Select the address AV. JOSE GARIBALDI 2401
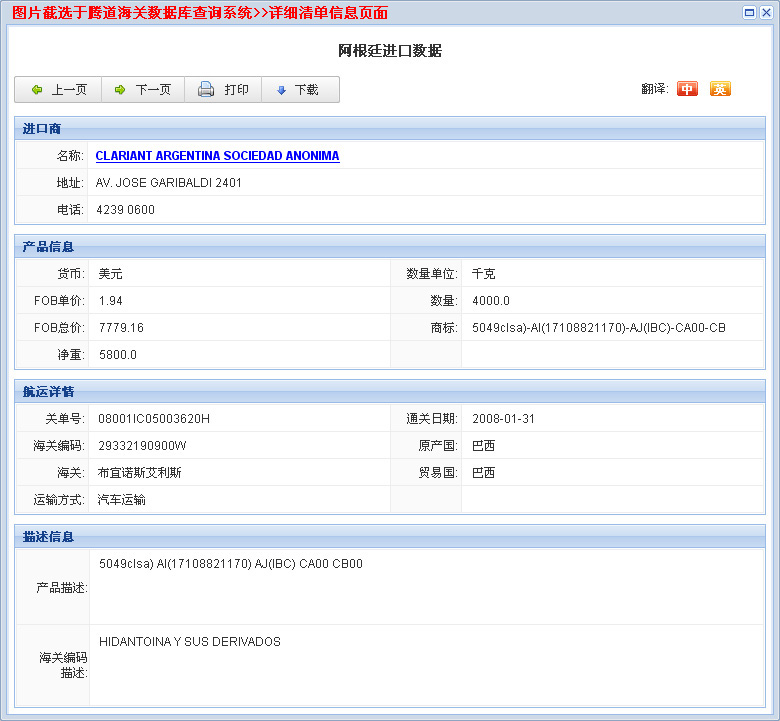The image size is (780, 721). pos(168,183)
